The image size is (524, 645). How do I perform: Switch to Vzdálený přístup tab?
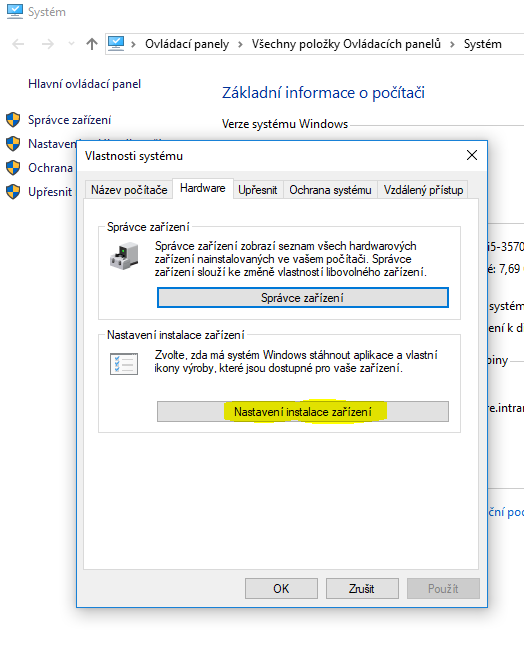point(423,190)
